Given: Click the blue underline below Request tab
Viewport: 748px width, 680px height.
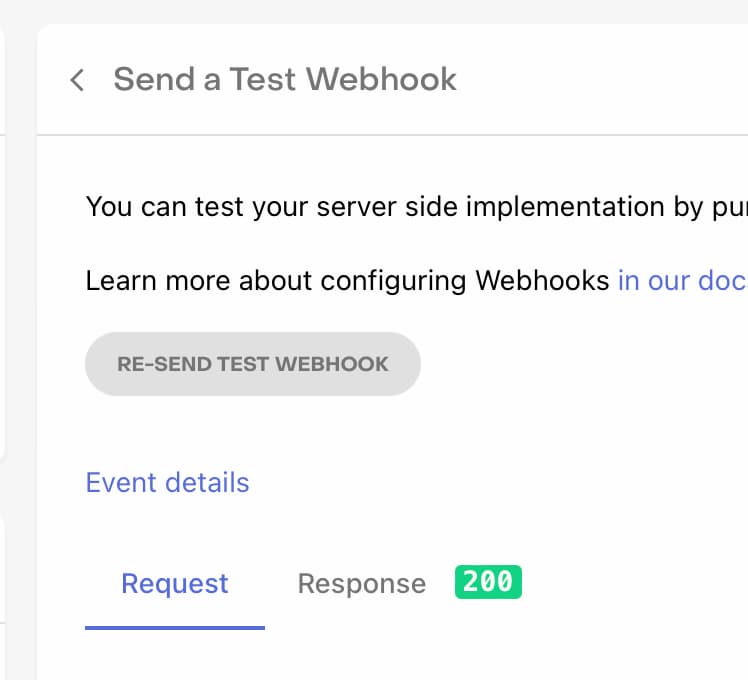Looking at the screenshot, I should point(175,627).
